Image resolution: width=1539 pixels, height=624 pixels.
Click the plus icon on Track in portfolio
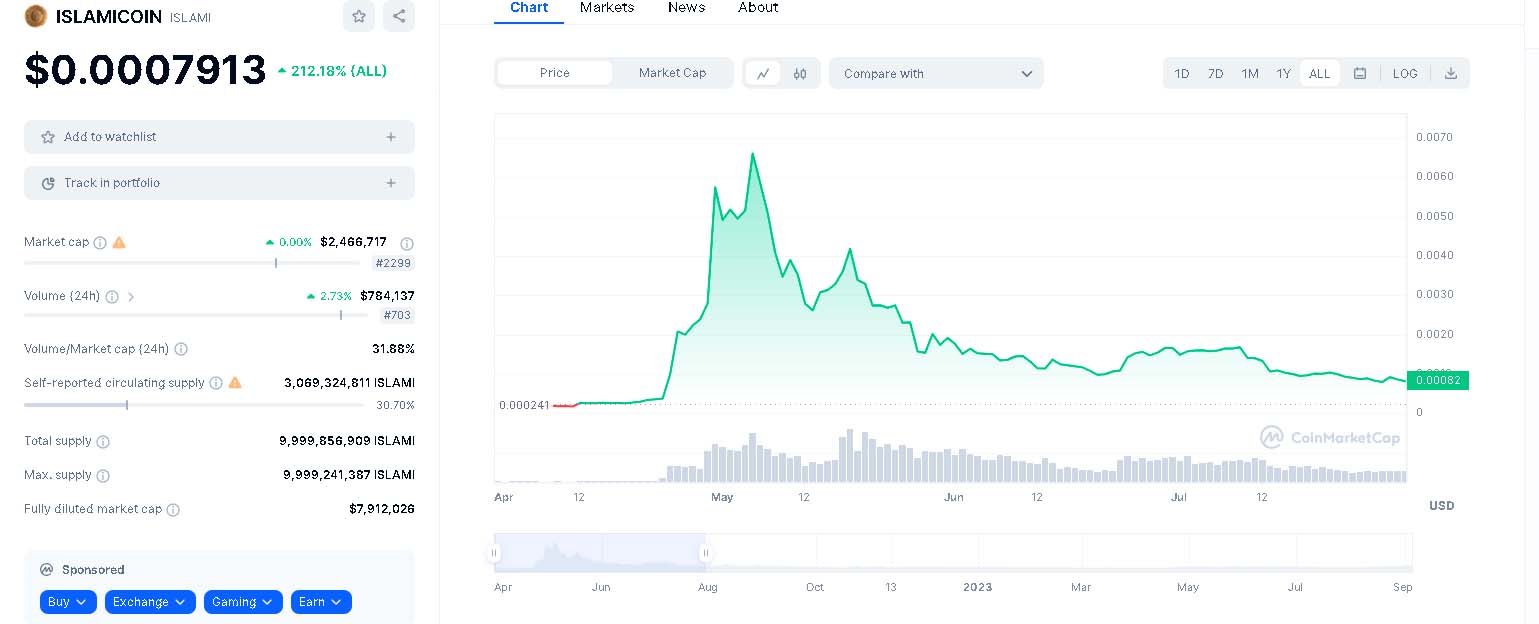coord(391,183)
